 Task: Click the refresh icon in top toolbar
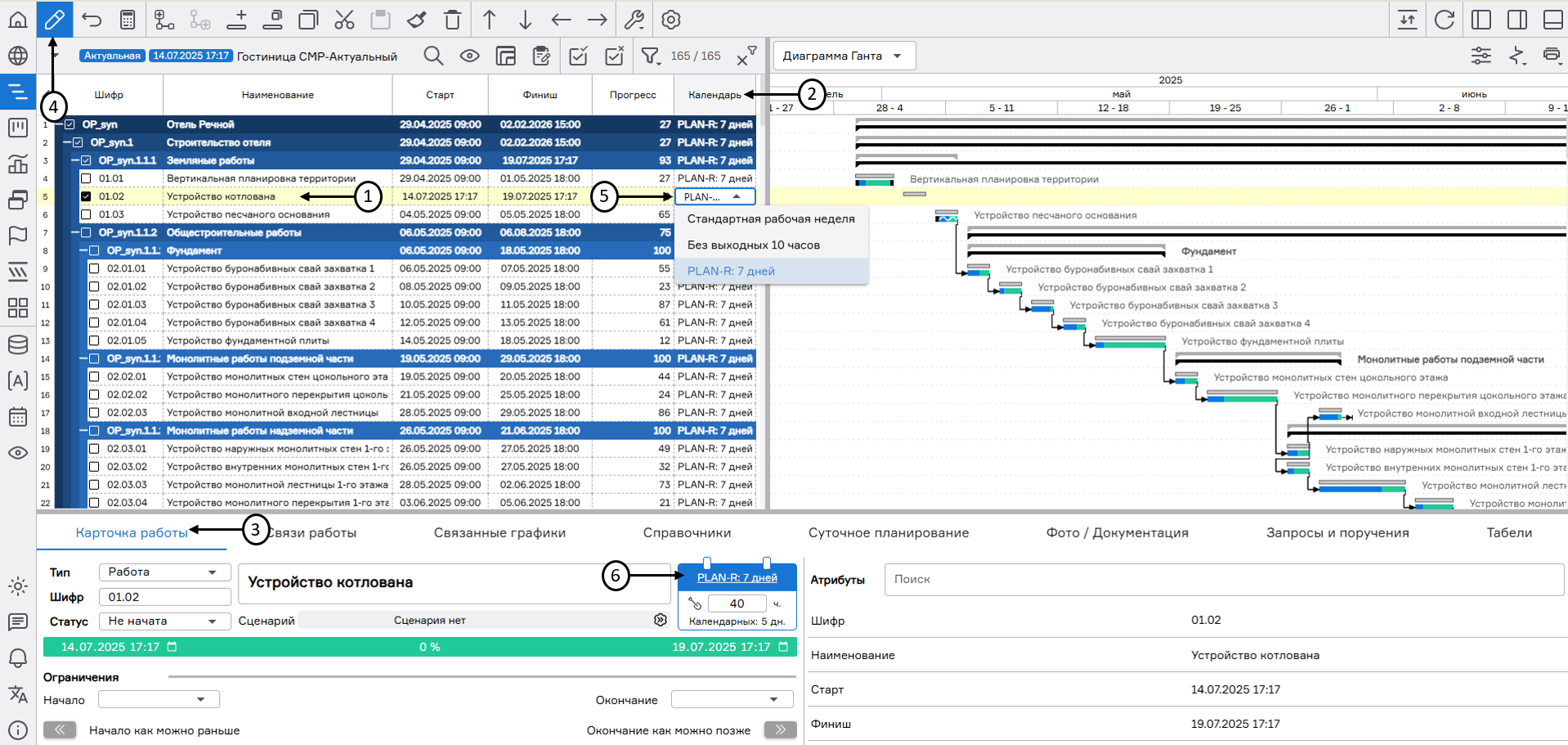1444,20
